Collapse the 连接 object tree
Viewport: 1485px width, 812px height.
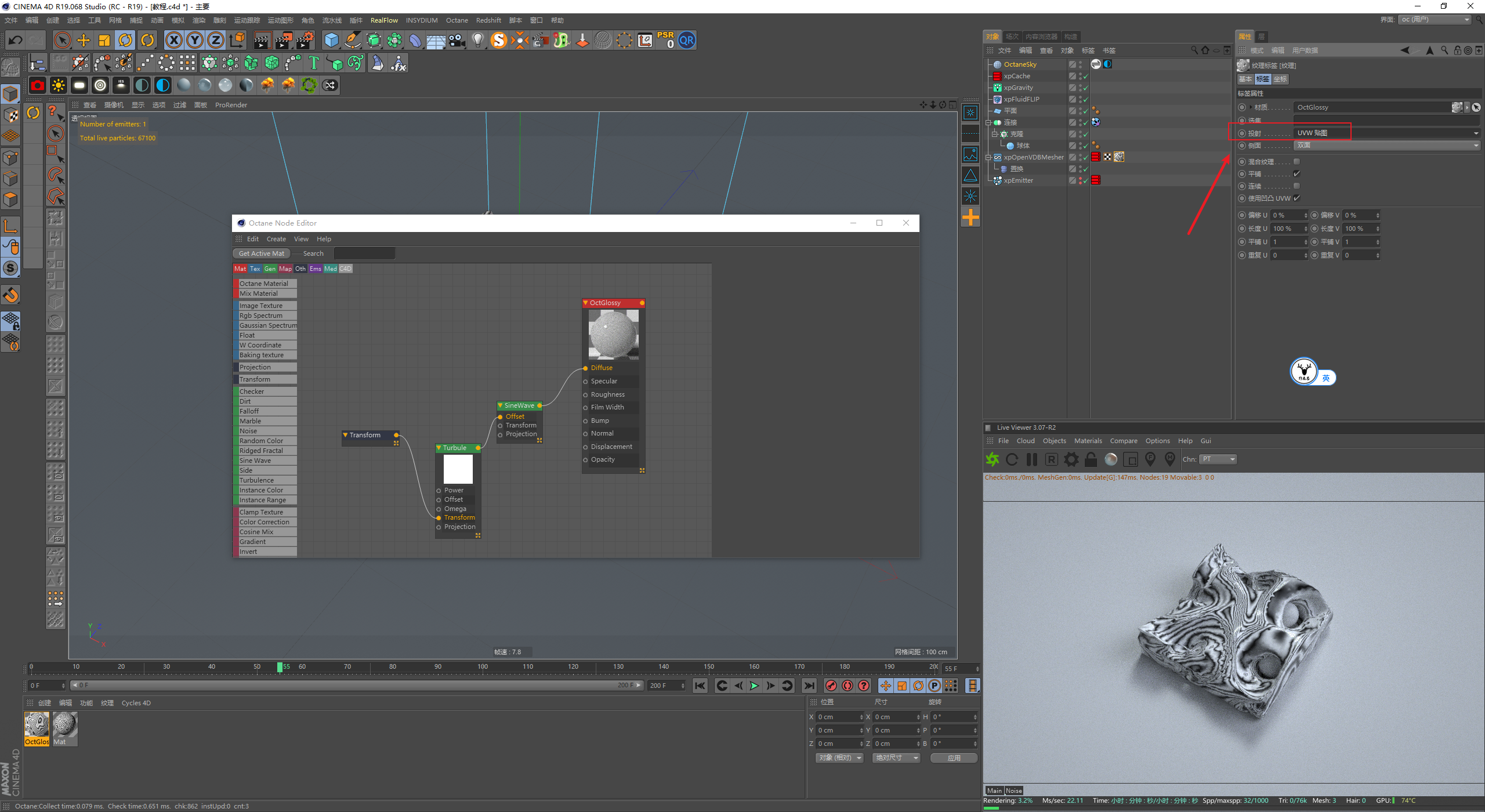point(988,122)
